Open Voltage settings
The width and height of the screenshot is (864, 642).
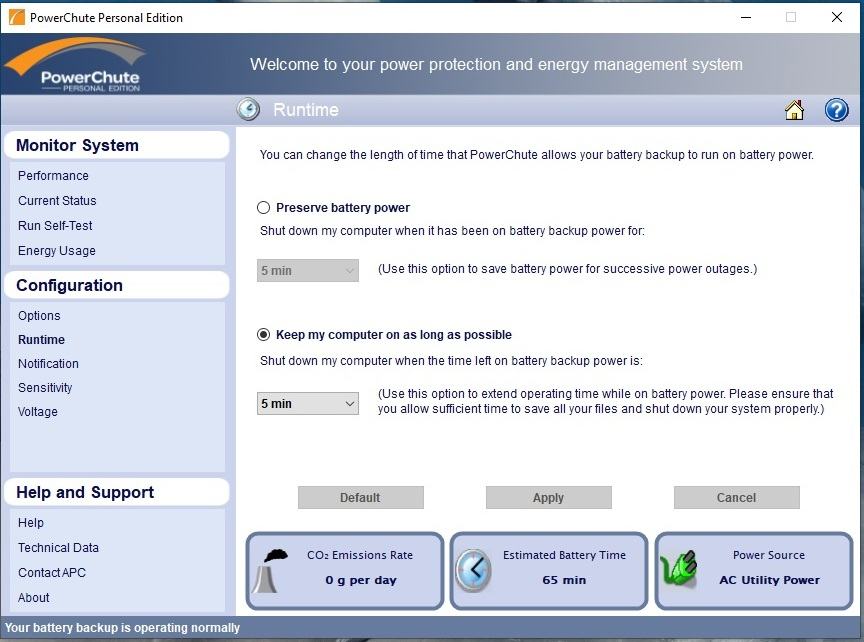37,412
